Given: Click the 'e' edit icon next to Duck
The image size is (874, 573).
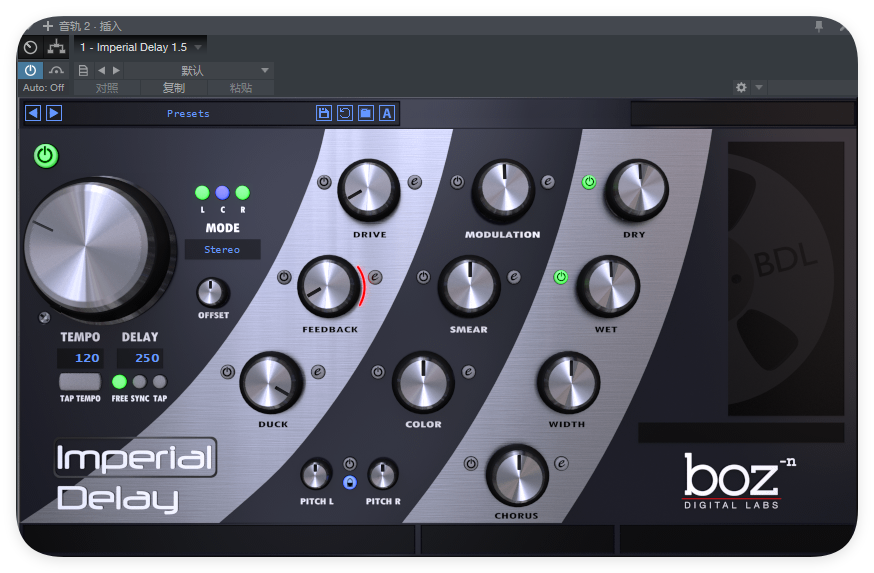Looking at the screenshot, I should pyautogui.click(x=318, y=372).
